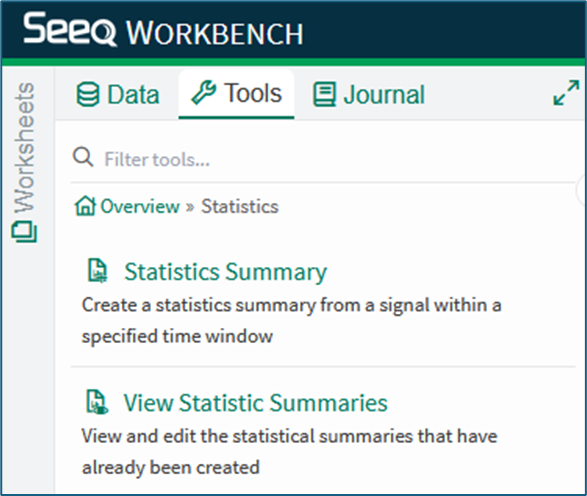Click the Tools wrench icon
The width and height of the screenshot is (587, 496).
204,92
